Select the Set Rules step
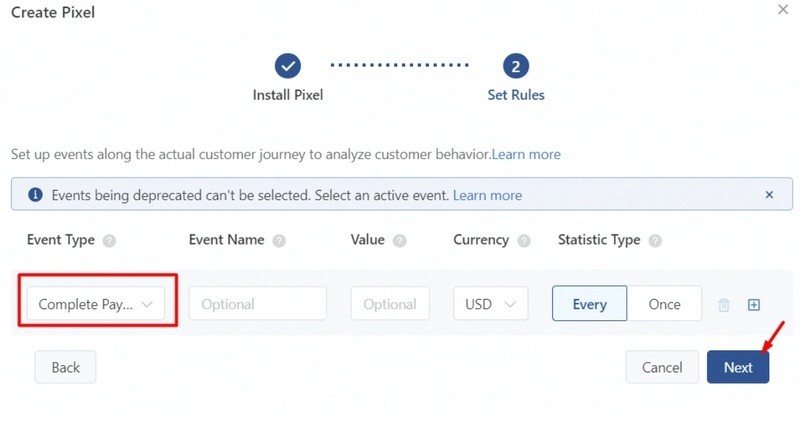The image size is (807, 421). click(516, 77)
